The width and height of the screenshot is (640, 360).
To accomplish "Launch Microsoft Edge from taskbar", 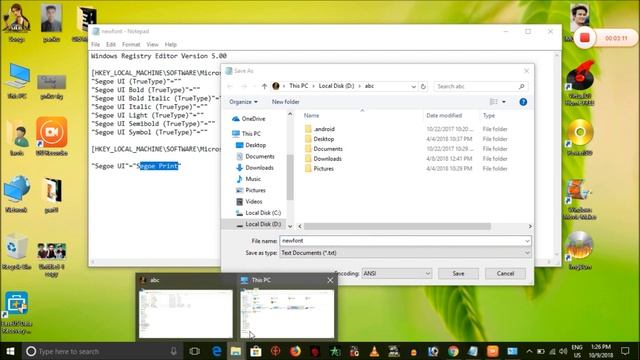I will point(216,351).
